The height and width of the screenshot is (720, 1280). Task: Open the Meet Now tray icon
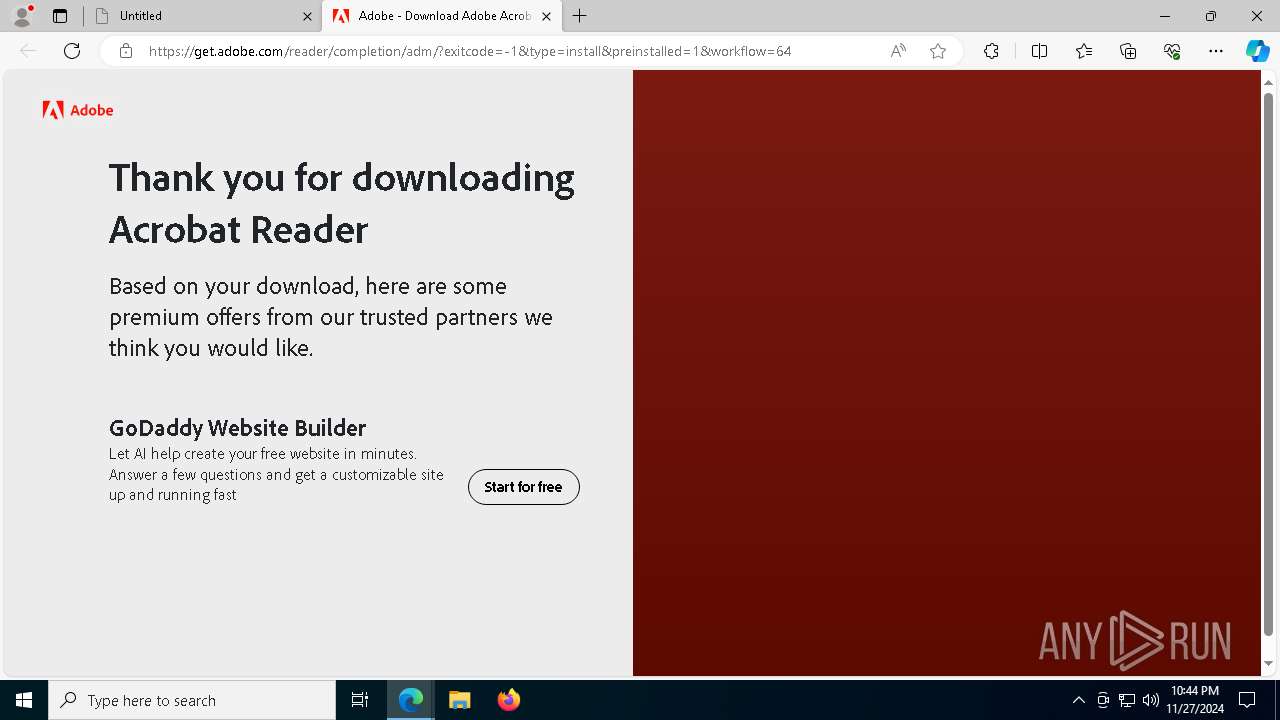[1103, 700]
